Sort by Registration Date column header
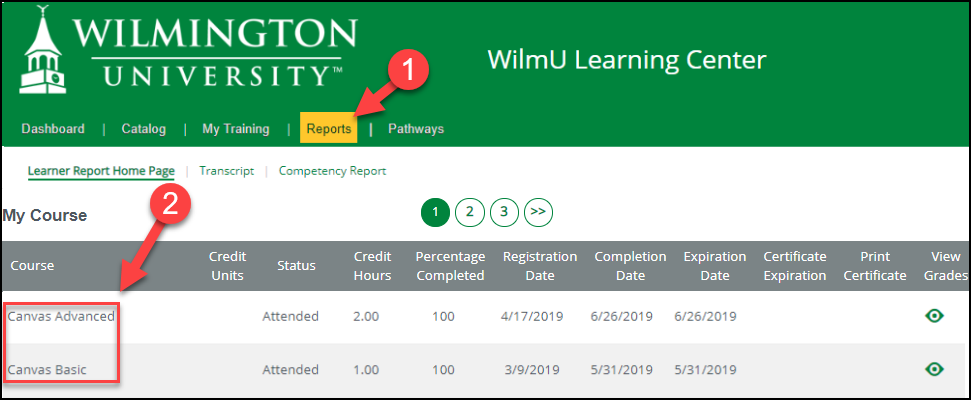Viewport: 971px width, 400px height. [x=540, y=266]
